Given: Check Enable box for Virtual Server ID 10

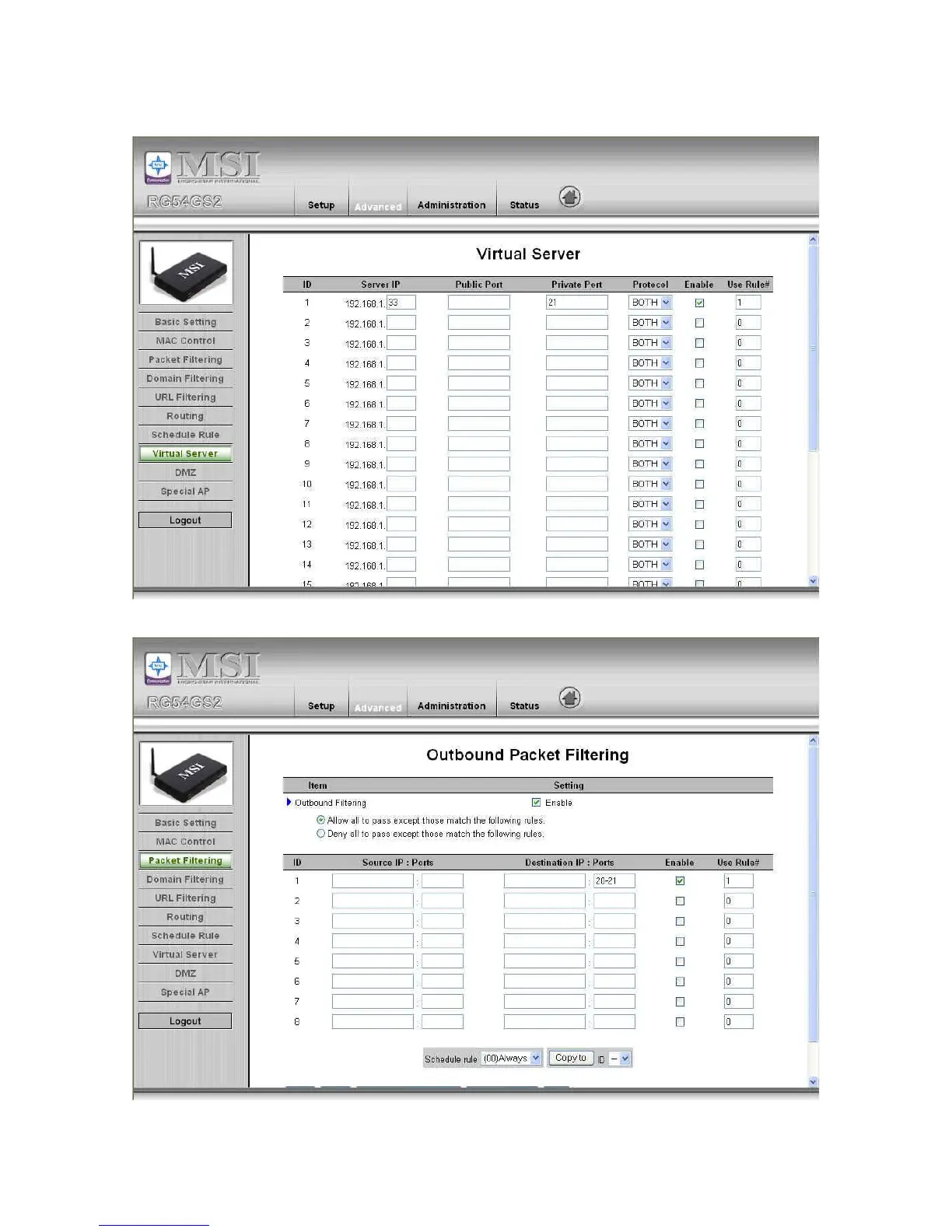Looking at the screenshot, I should [x=699, y=484].
